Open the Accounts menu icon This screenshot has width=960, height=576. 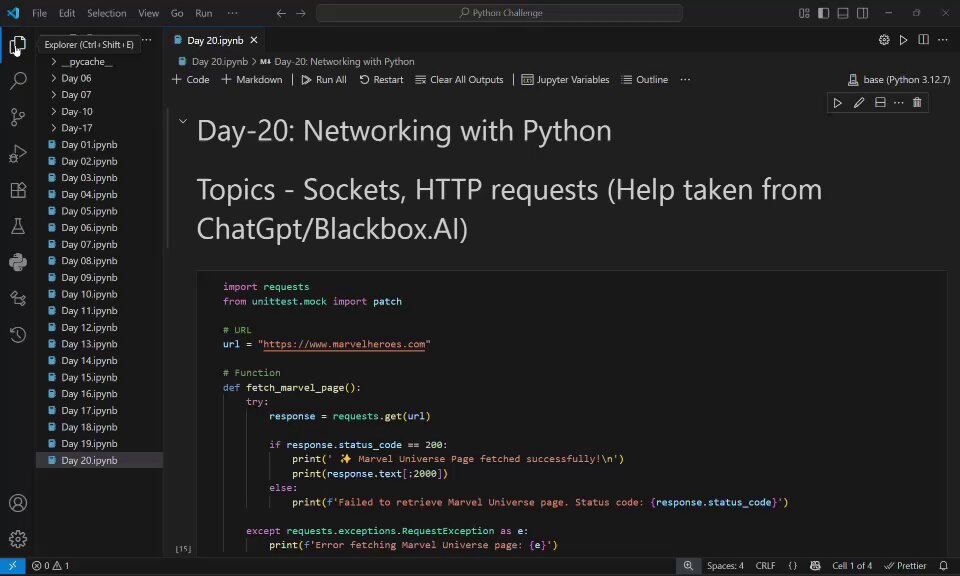[x=18, y=503]
